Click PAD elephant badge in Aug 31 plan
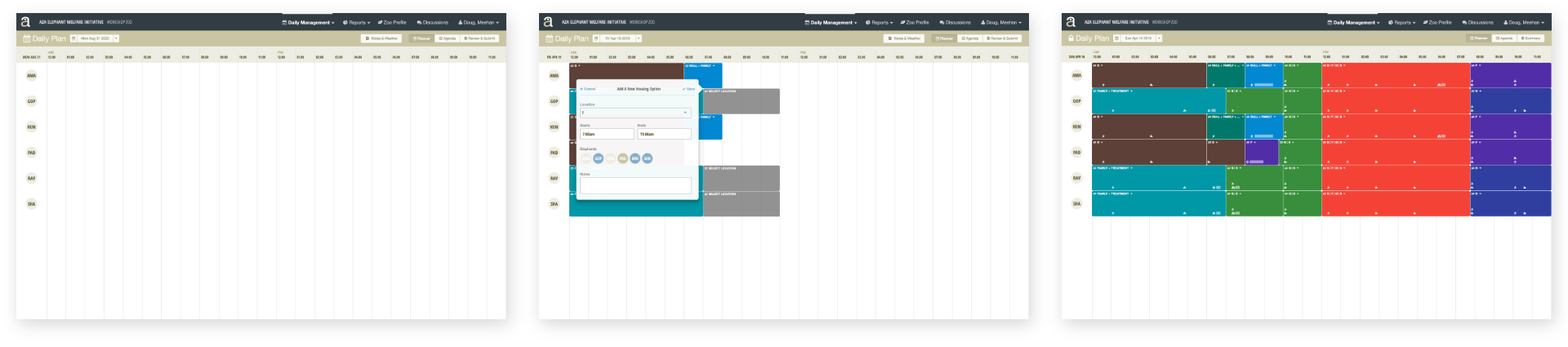This screenshot has height=347, width=1568. (x=31, y=153)
